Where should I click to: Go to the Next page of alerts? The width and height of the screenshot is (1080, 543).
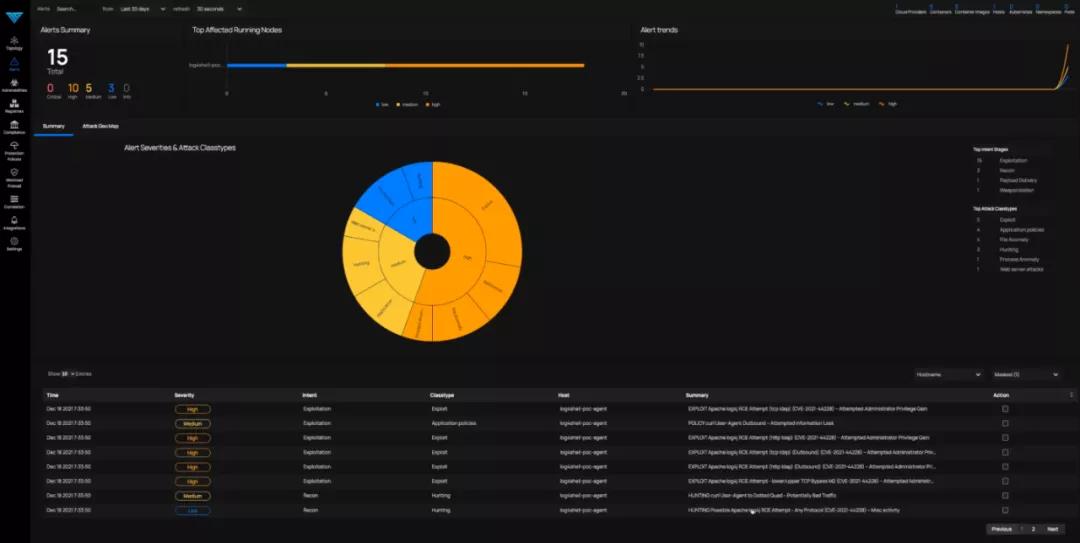[1052, 529]
